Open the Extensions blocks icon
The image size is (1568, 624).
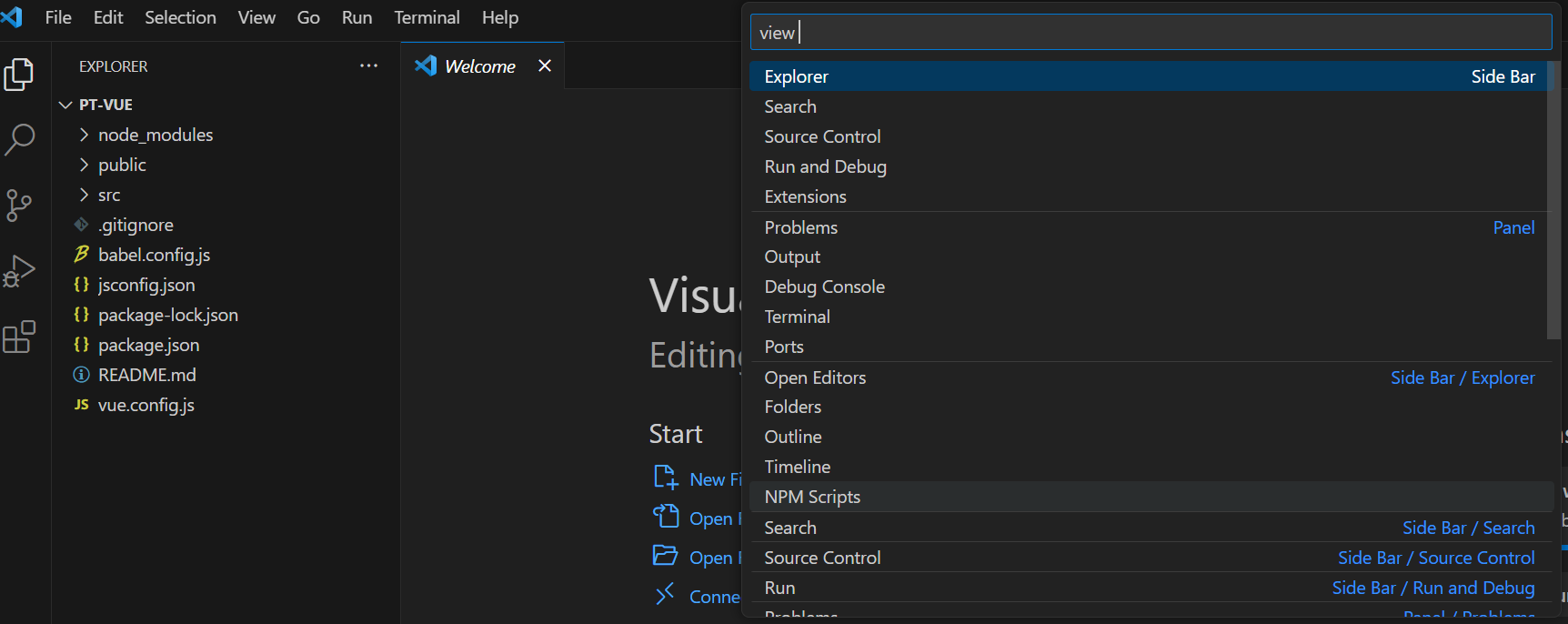19,337
